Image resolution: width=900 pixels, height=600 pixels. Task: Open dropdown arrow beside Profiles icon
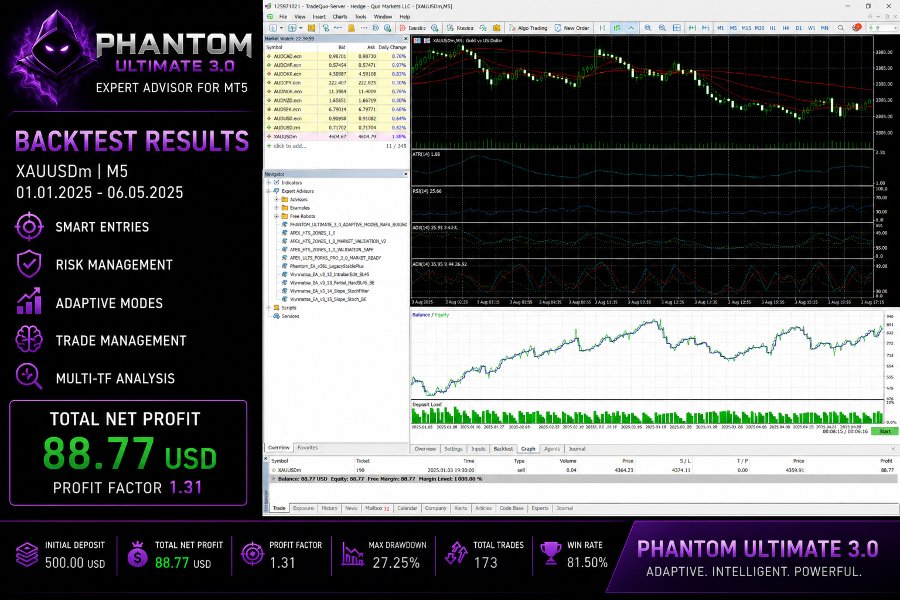[x=301, y=28]
